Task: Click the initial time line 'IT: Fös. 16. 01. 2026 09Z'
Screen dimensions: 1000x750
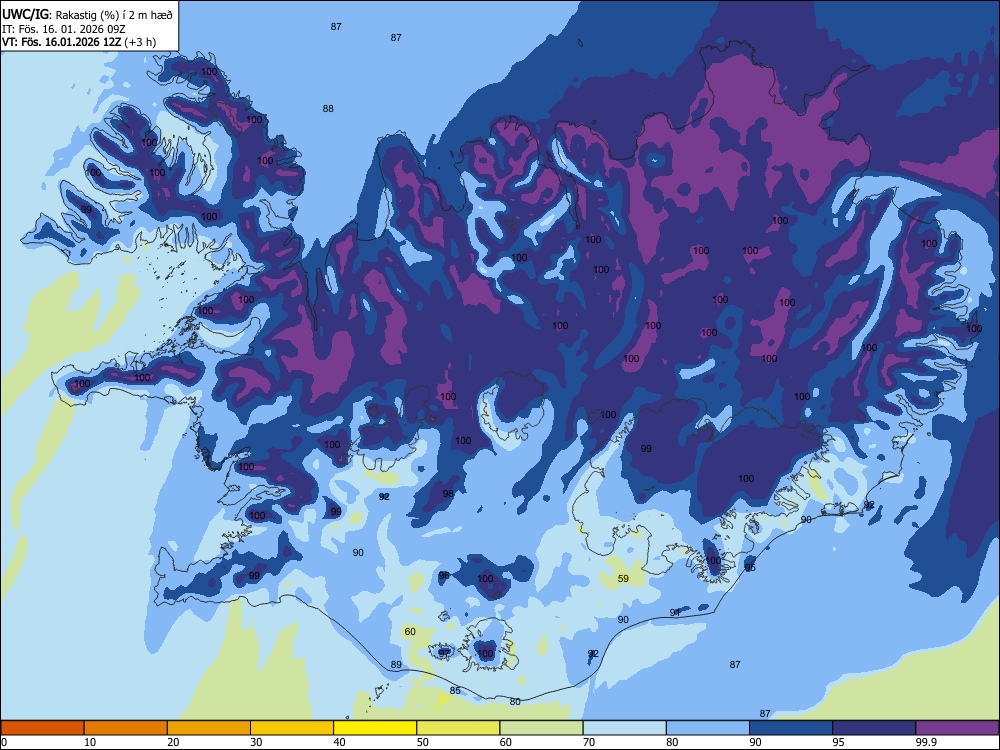Action: [x=63, y=29]
